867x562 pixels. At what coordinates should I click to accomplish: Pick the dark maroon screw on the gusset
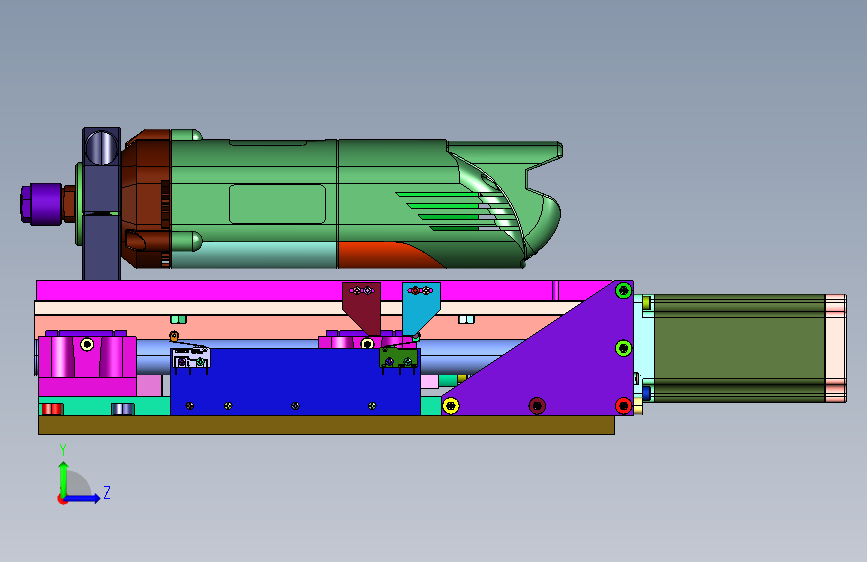tap(537, 405)
